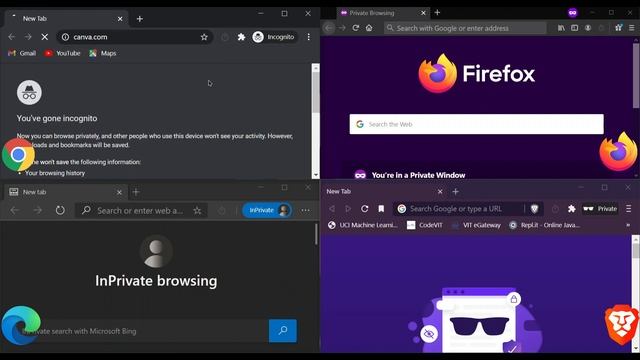Open Brave hamburger menu
This screenshot has width=640, height=360.
pyautogui.click(x=629, y=209)
